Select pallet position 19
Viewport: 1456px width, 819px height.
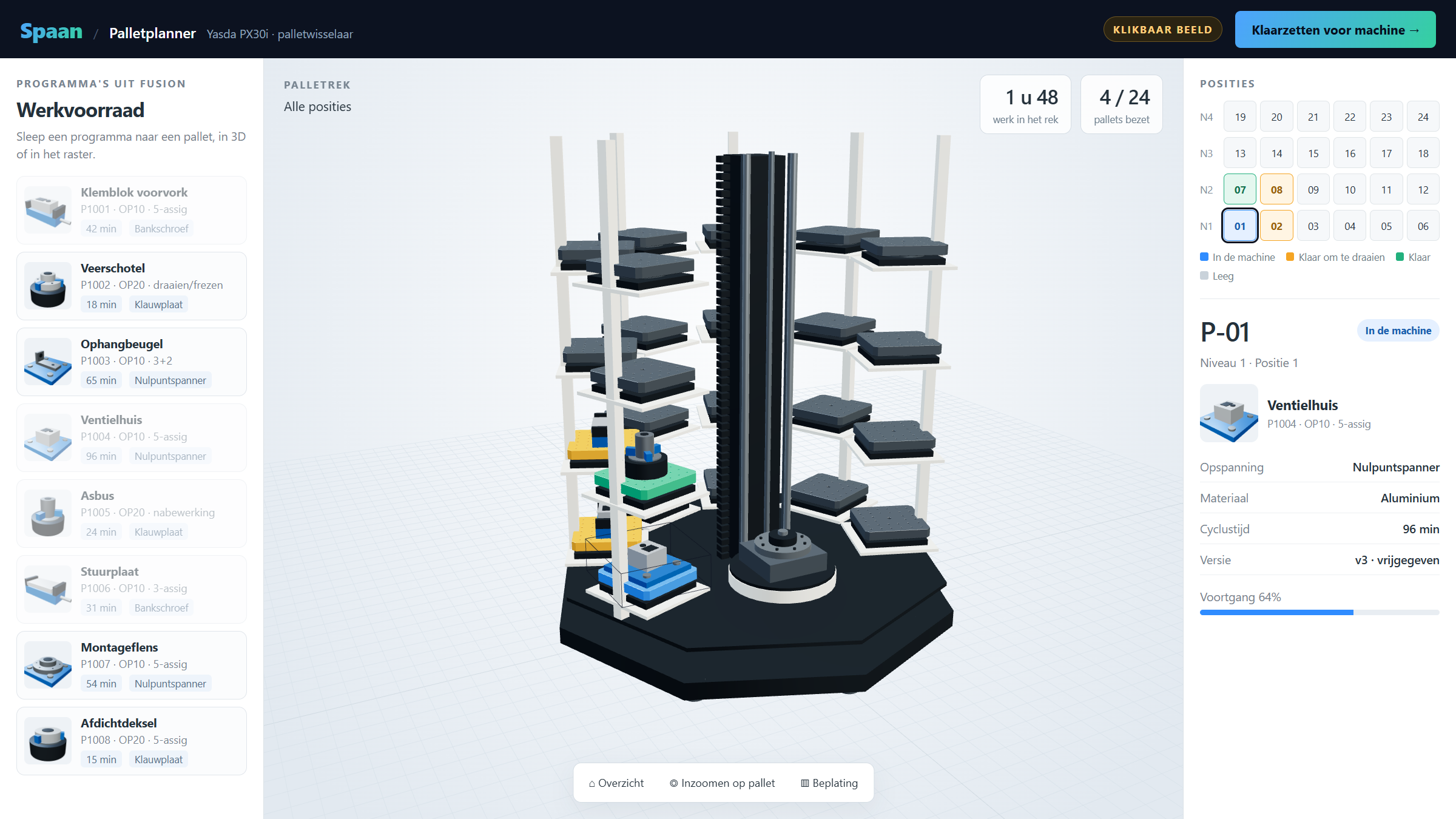click(1240, 116)
